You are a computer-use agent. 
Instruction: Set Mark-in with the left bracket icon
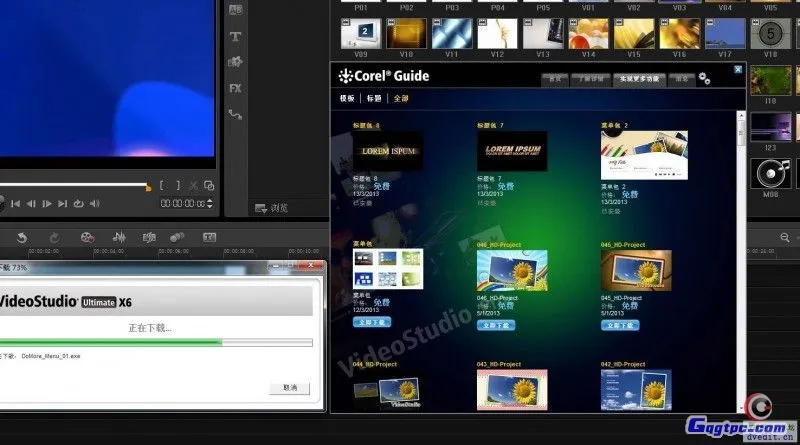162,186
